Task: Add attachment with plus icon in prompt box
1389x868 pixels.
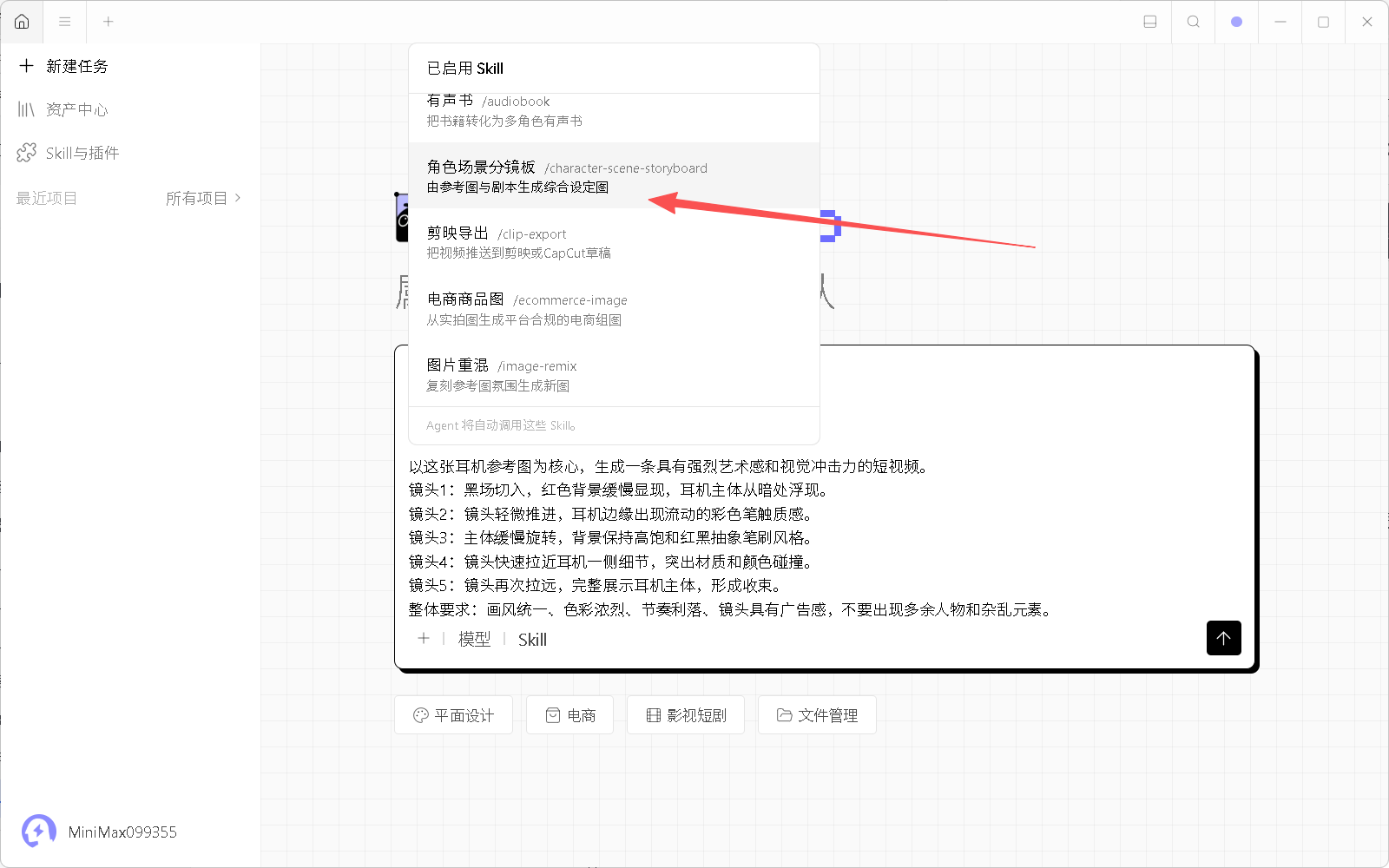Action: coord(424,639)
